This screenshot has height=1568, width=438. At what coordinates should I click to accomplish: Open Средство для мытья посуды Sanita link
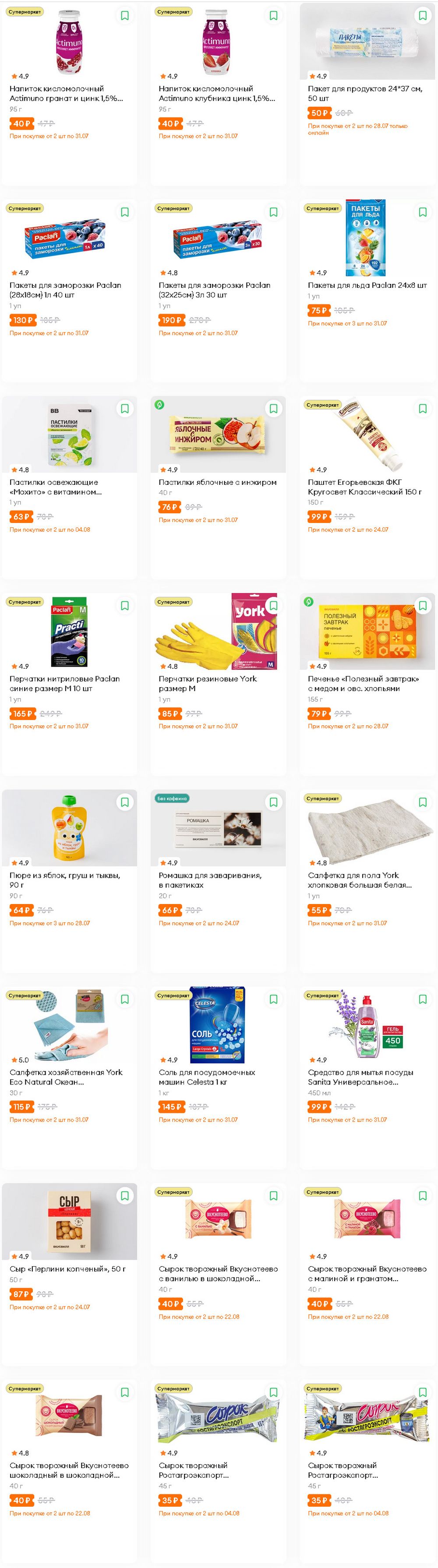(x=360, y=1077)
